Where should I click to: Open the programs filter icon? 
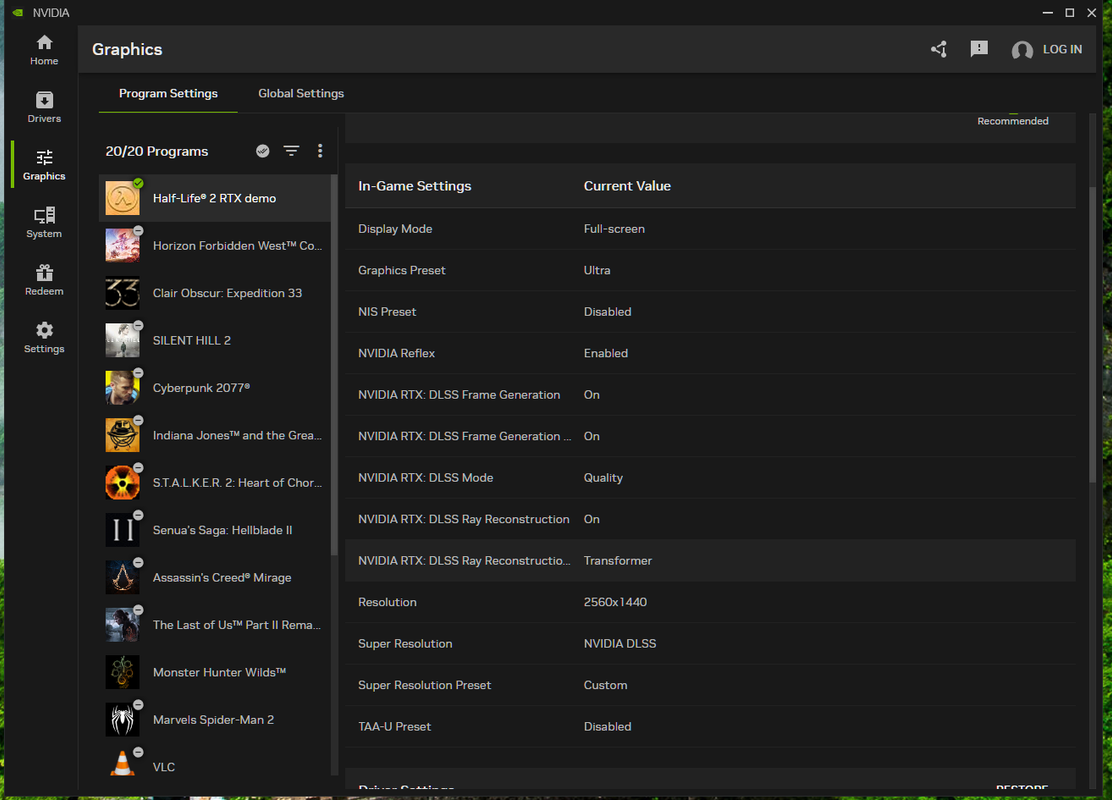click(x=291, y=151)
